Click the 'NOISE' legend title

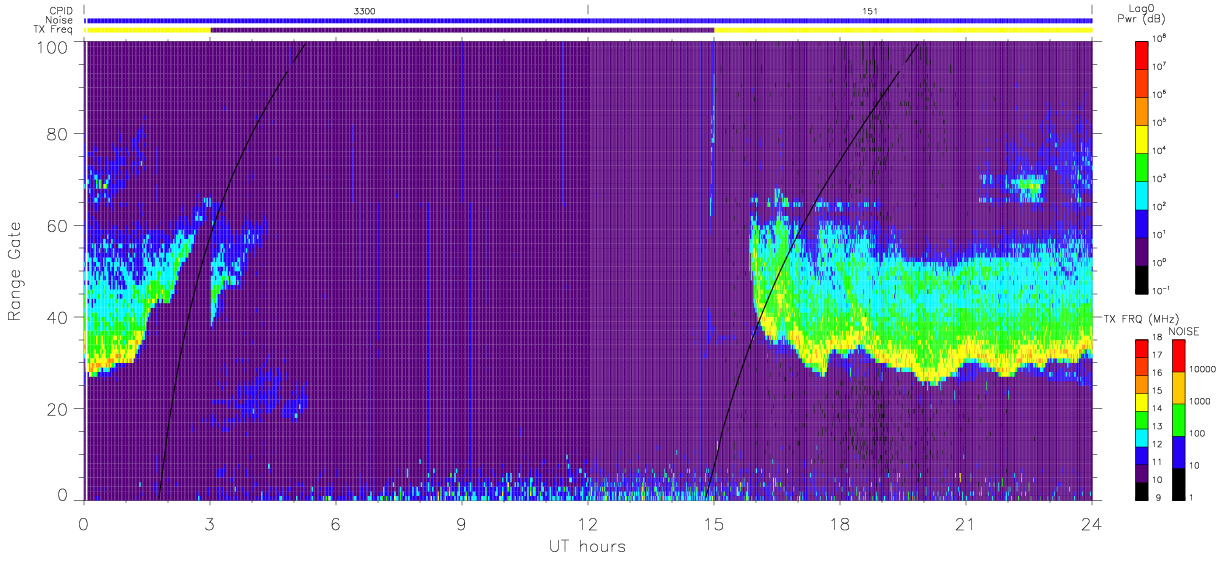(x=1184, y=332)
